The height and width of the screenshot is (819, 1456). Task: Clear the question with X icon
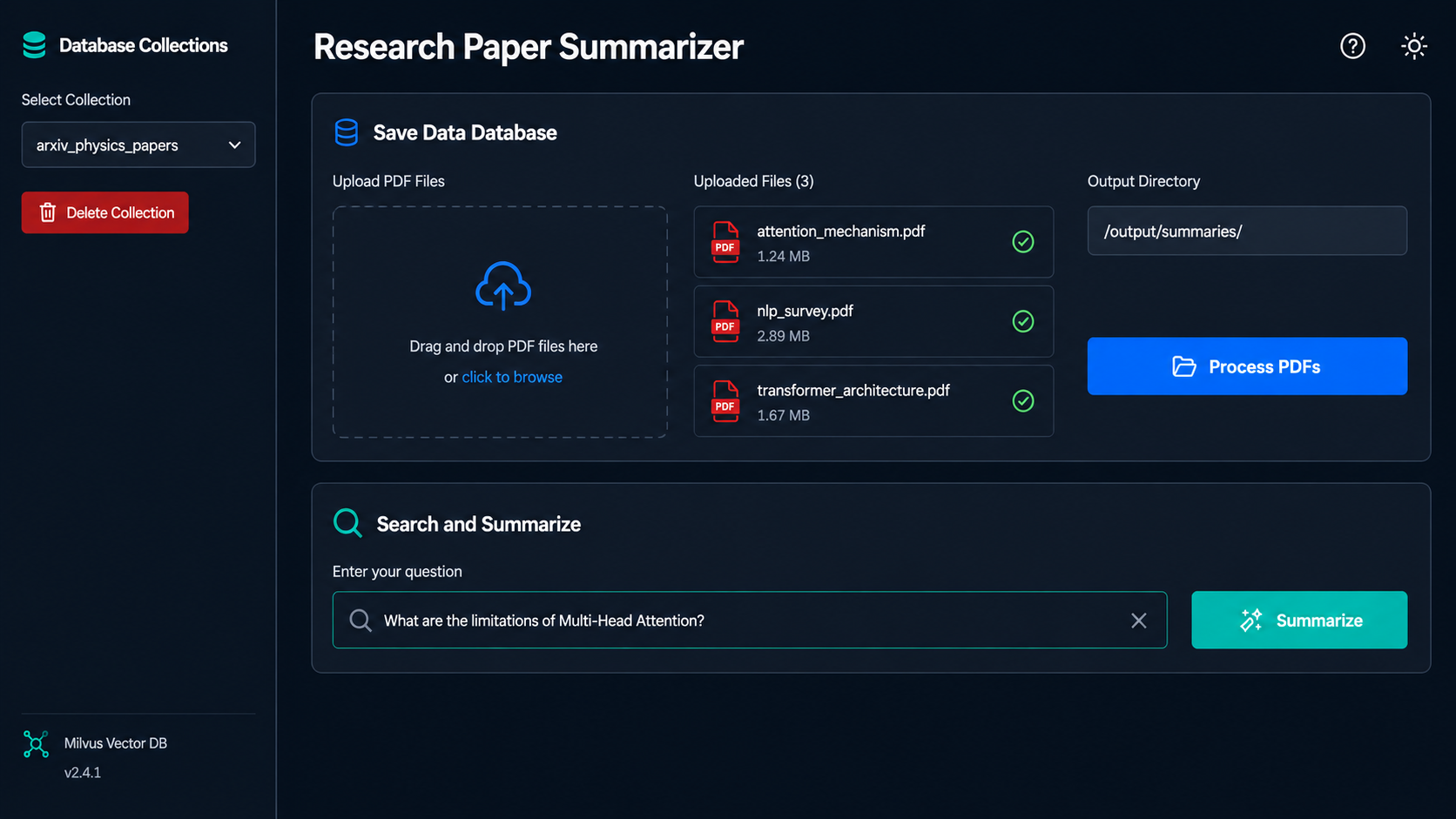pos(1139,621)
